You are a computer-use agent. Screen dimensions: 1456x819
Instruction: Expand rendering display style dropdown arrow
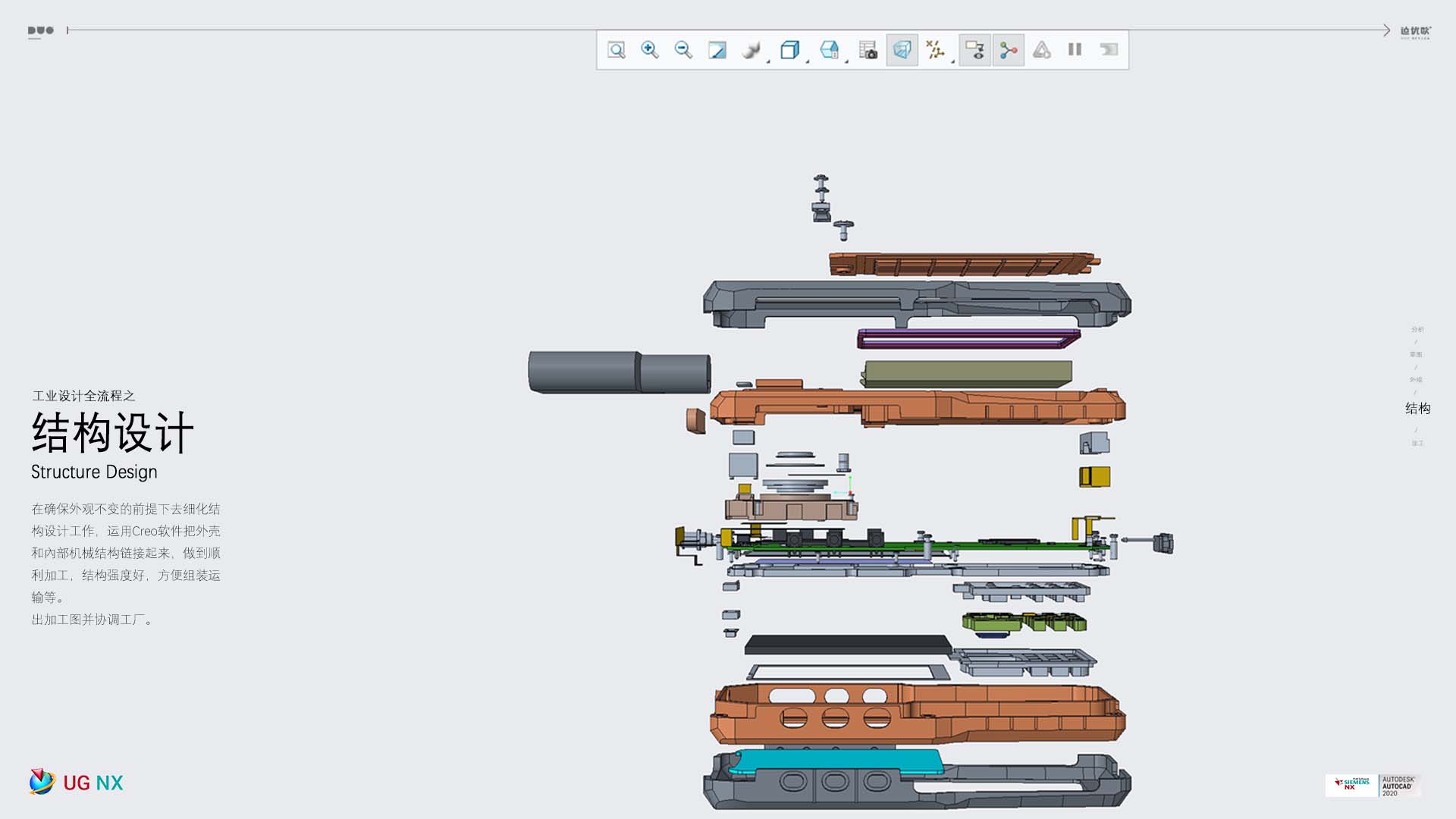[768, 60]
